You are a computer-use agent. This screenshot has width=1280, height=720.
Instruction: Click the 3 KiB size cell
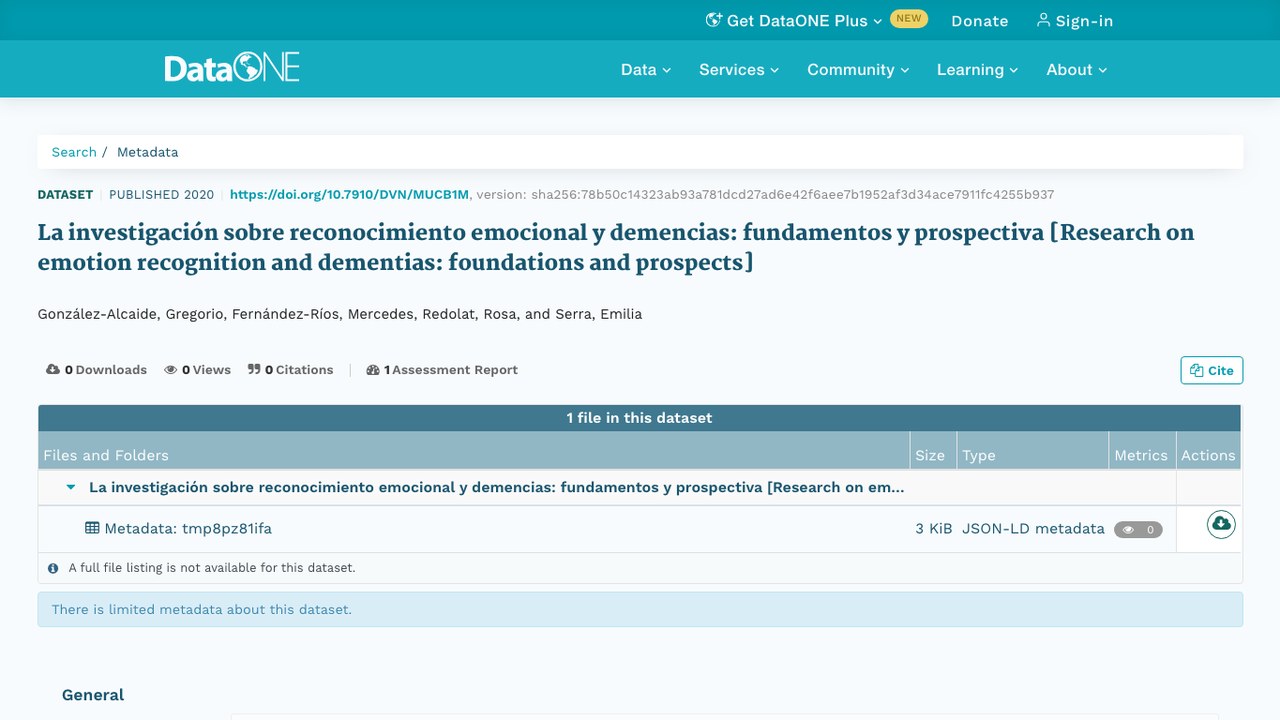click(933, 528)
